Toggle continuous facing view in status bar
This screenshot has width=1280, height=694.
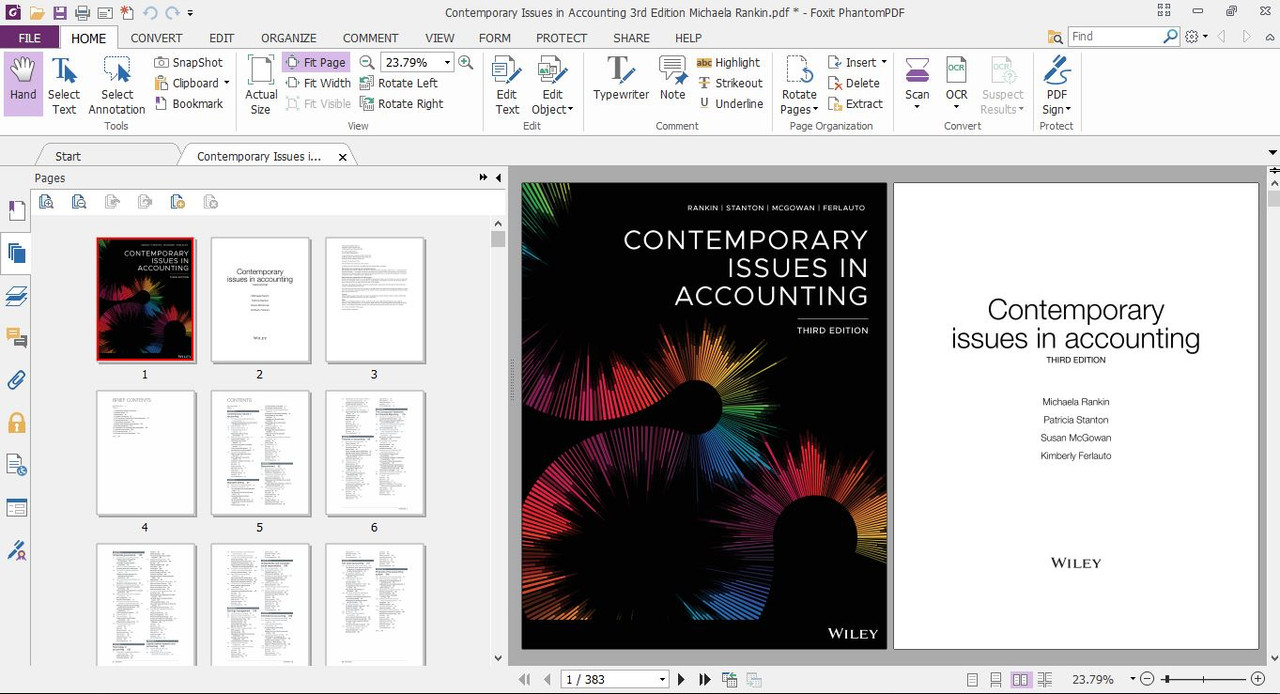pyautogui.click(x=1044, y=679)
